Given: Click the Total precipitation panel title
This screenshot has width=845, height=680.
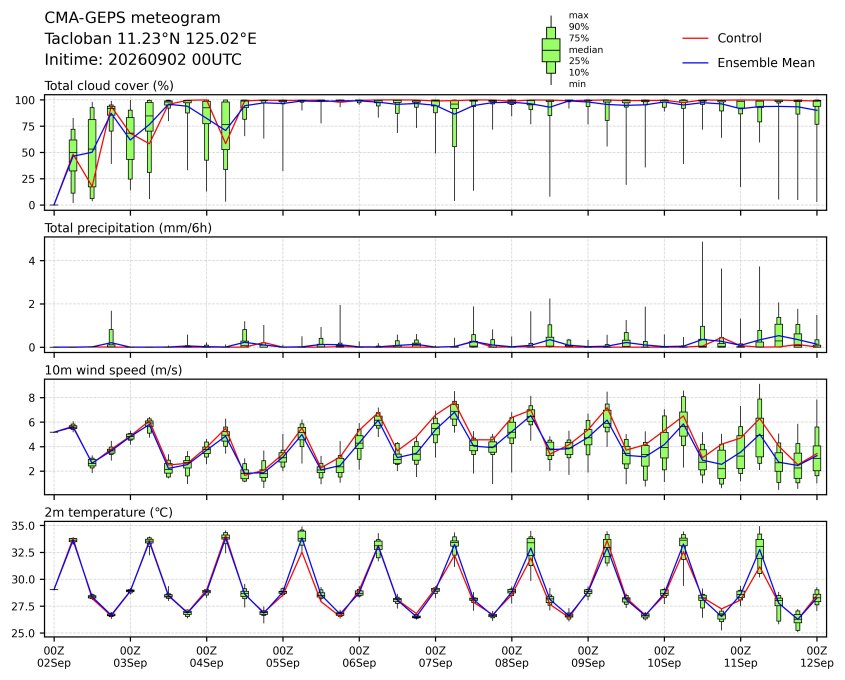Looking at the screenshot, I should (128, 228).
